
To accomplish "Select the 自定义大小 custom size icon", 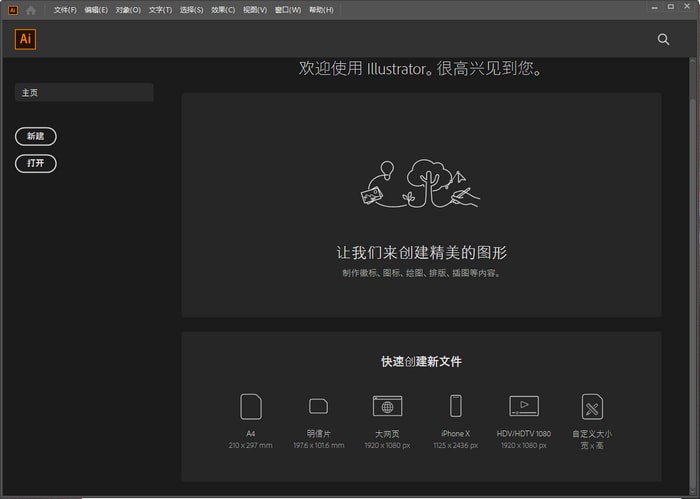I will coord(592,406).
